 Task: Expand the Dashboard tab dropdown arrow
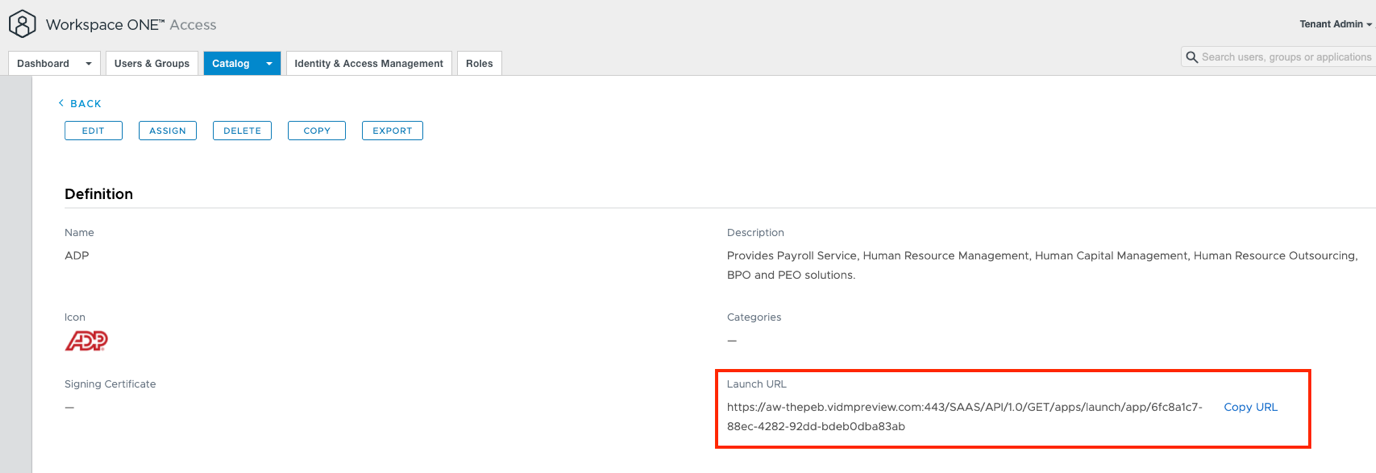88,64
